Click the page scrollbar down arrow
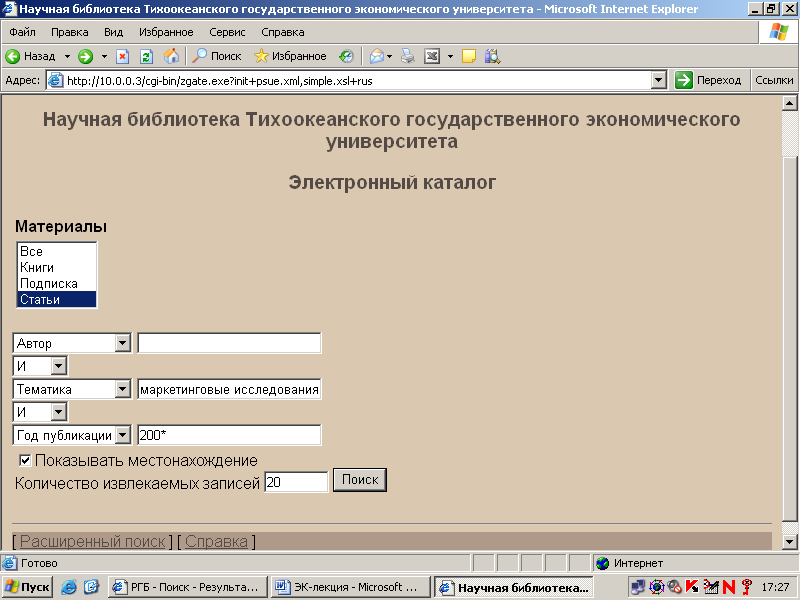This screenshot has width=800, height=600. pyautogui.click(x=789, y=541)
